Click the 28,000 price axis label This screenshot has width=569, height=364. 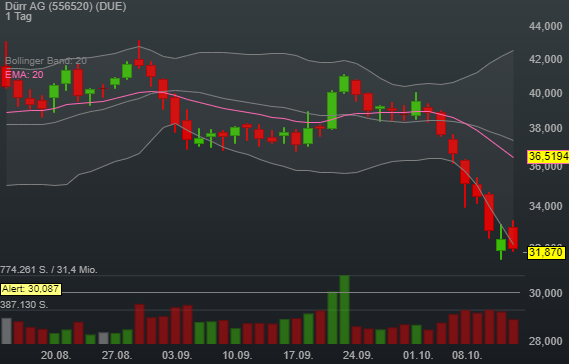(x=545, y=341)
